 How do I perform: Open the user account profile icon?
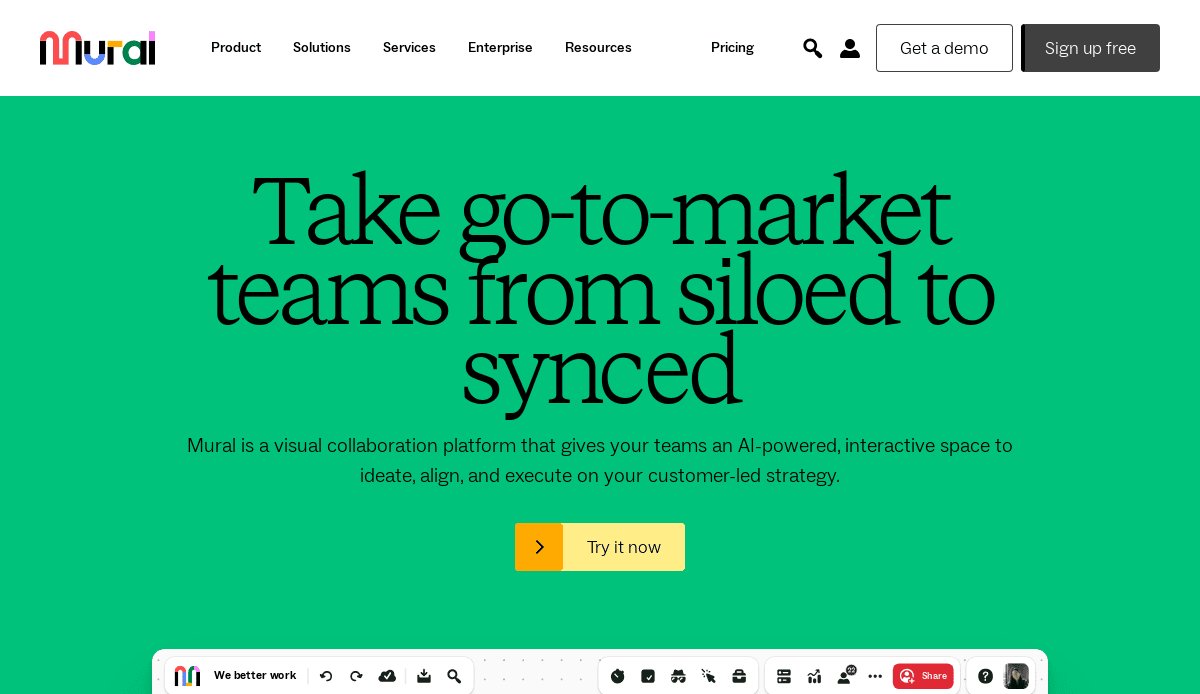(x=850, y=48)
